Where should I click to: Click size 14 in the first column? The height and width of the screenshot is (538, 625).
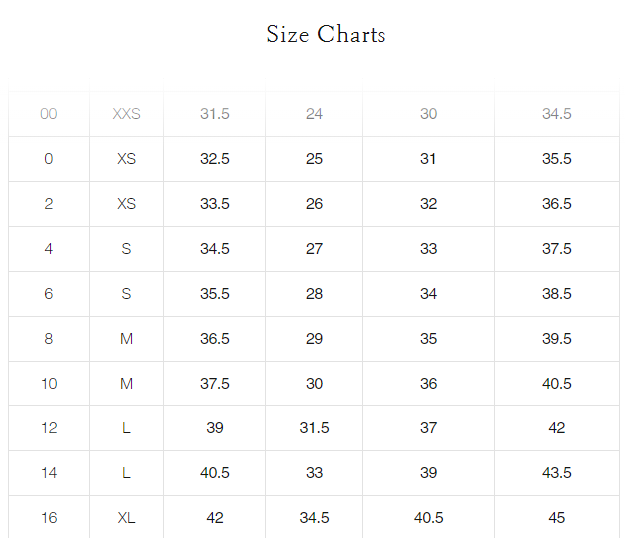tap(49, 473)
